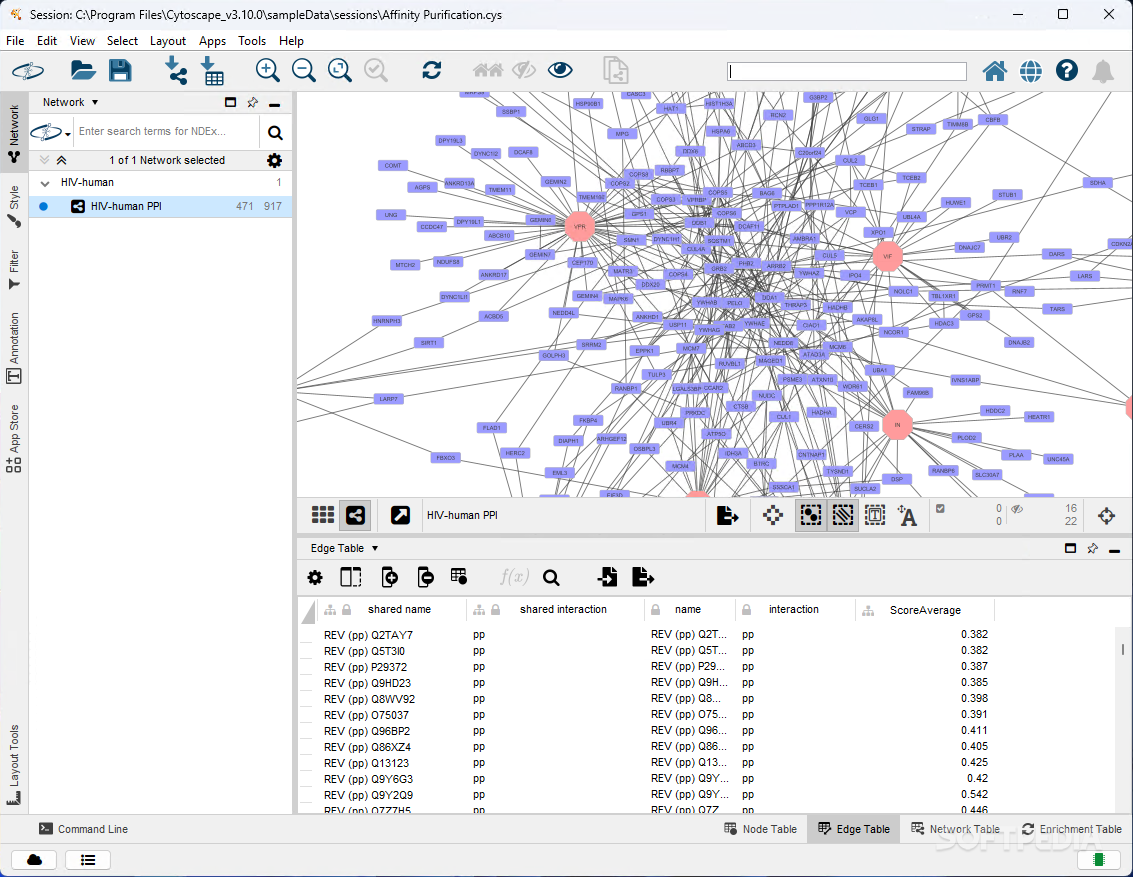This screenshot has height=877, width=1133.
Task: Open Cytoscape home icon
Action: tap(995, 71)
